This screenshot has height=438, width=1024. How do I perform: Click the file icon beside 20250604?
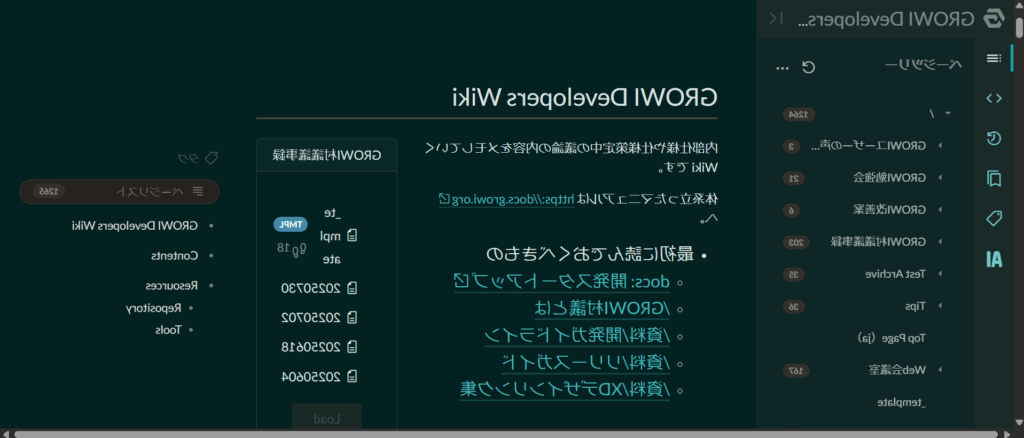(353, 377)
